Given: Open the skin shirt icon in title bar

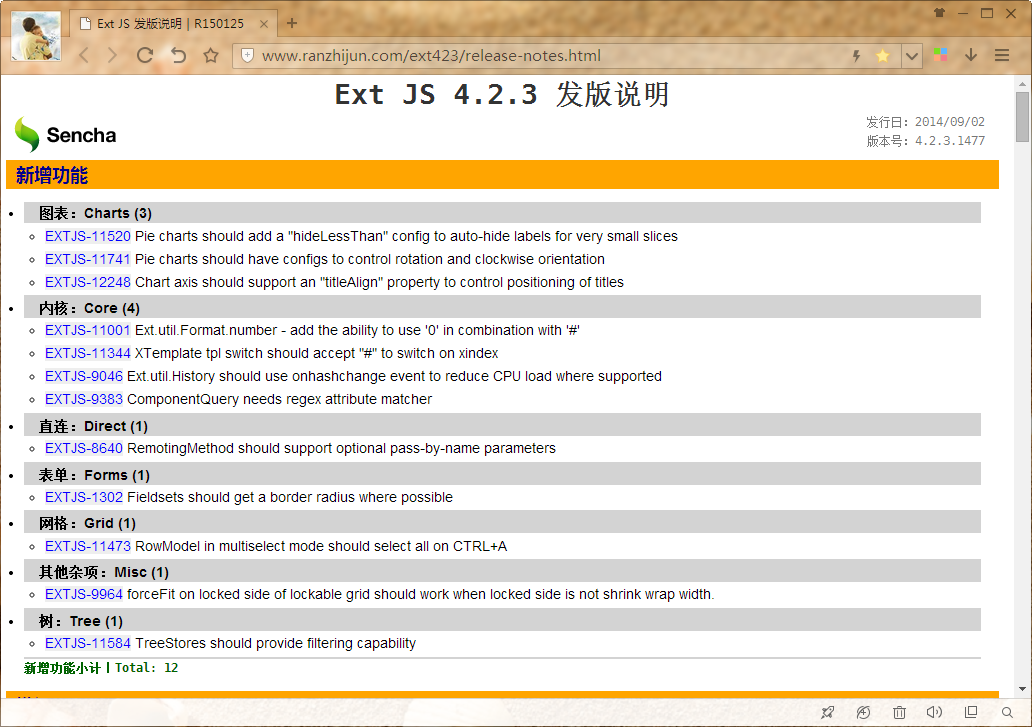Looking at the screenshot, I should (x=939, y=13).
